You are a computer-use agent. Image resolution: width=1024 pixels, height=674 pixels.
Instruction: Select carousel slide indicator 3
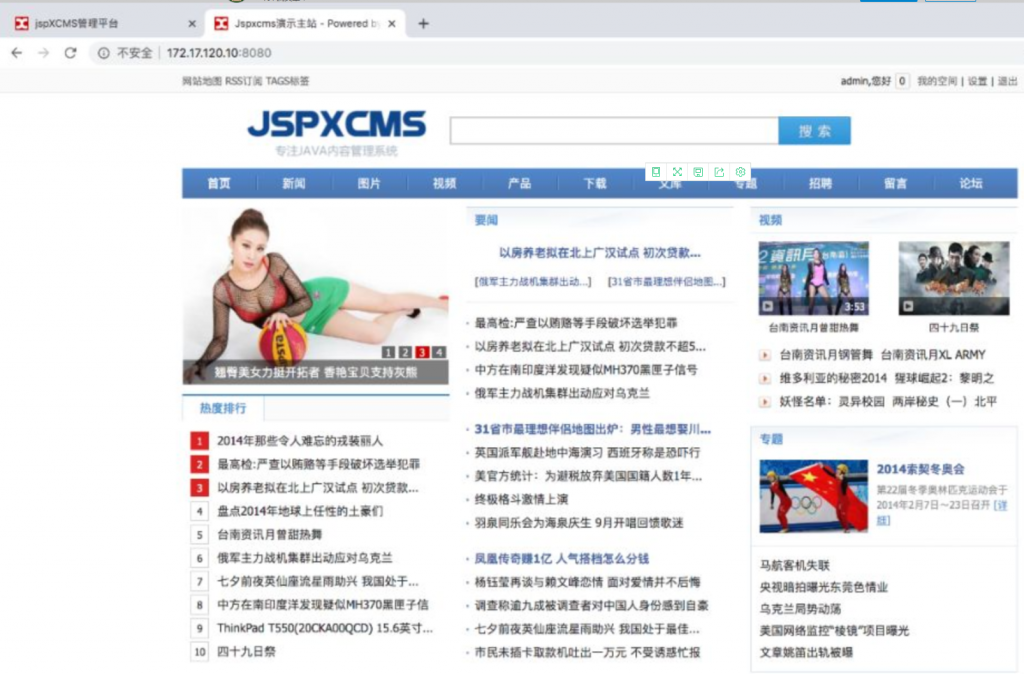[x=422, y=352]
